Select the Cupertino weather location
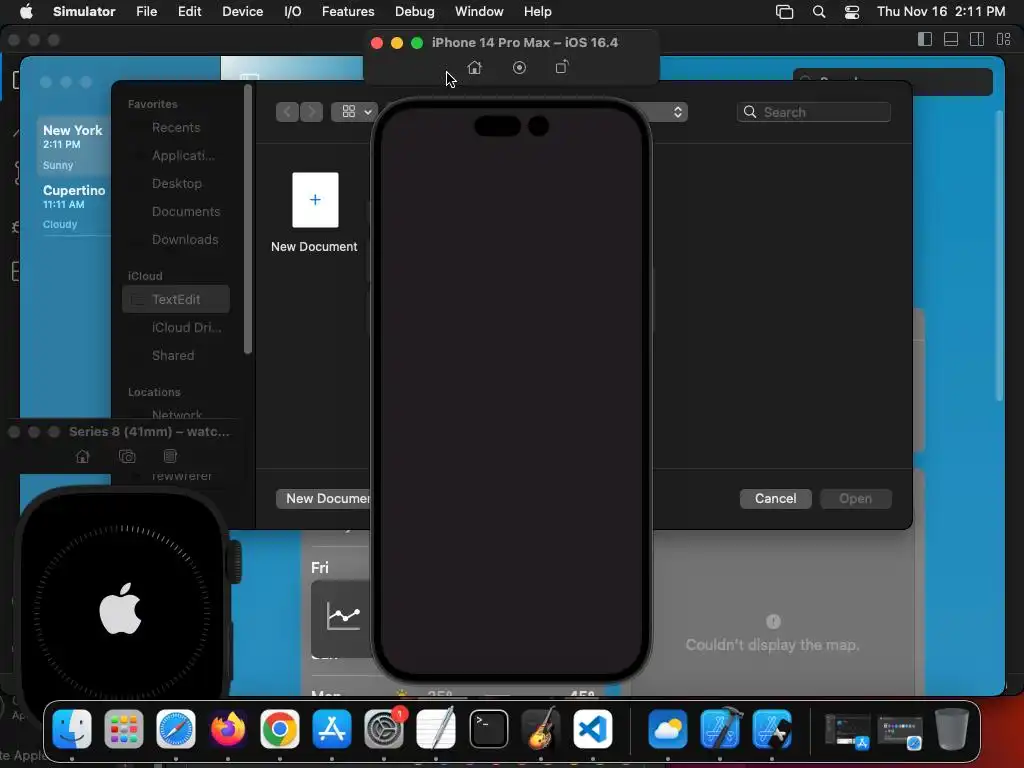 pos(73,206)
